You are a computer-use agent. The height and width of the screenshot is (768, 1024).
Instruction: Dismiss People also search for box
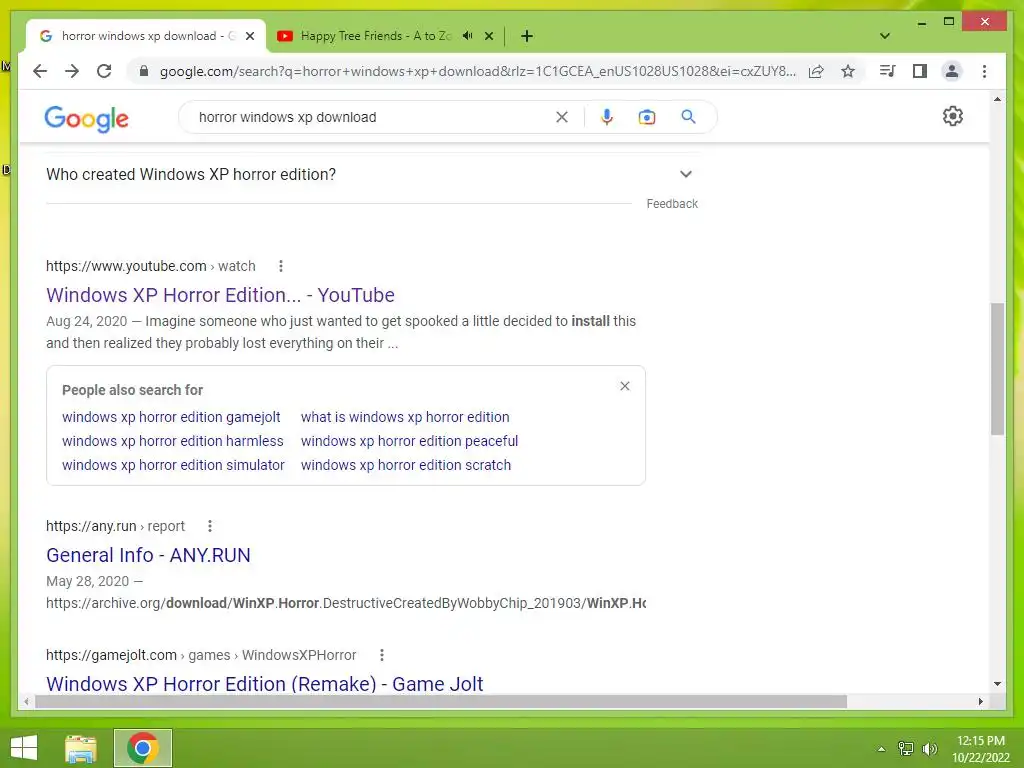[625, 386]
